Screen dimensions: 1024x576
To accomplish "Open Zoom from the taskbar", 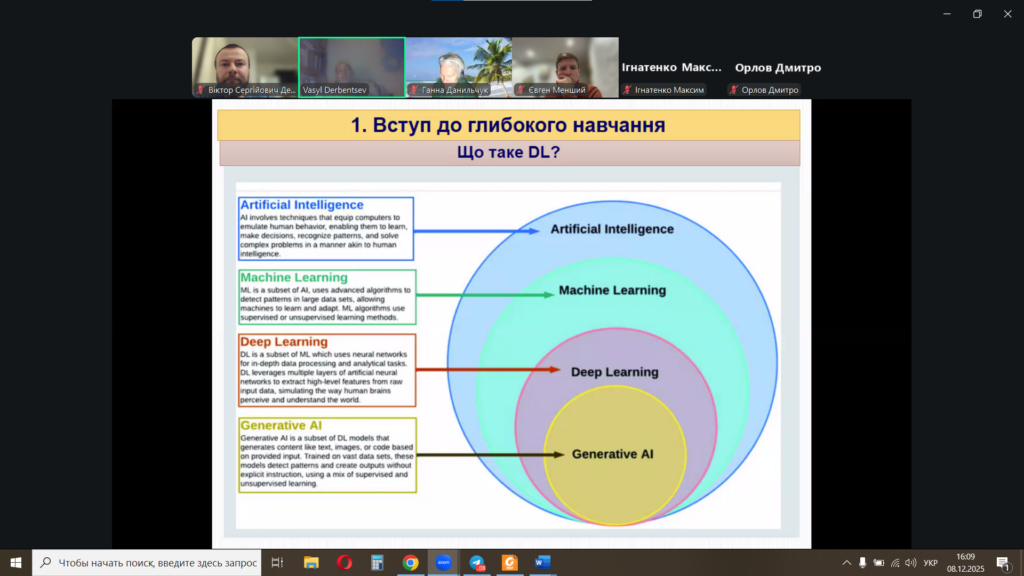I will pyautogui.click(x=443, y=562).
